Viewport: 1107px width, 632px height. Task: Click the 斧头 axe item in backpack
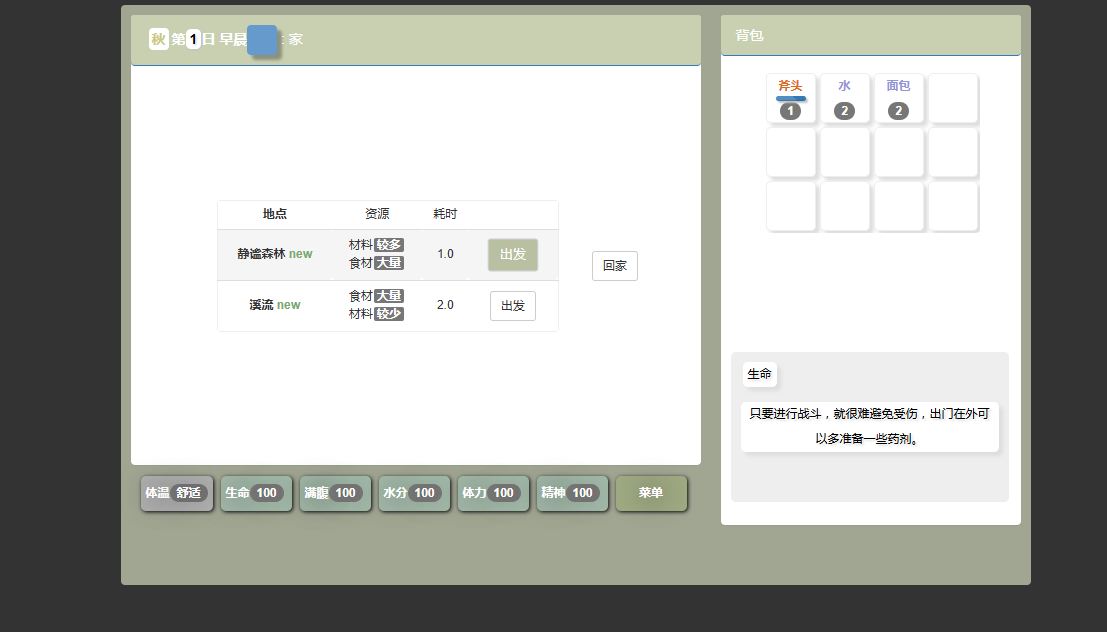coord(791,98)
